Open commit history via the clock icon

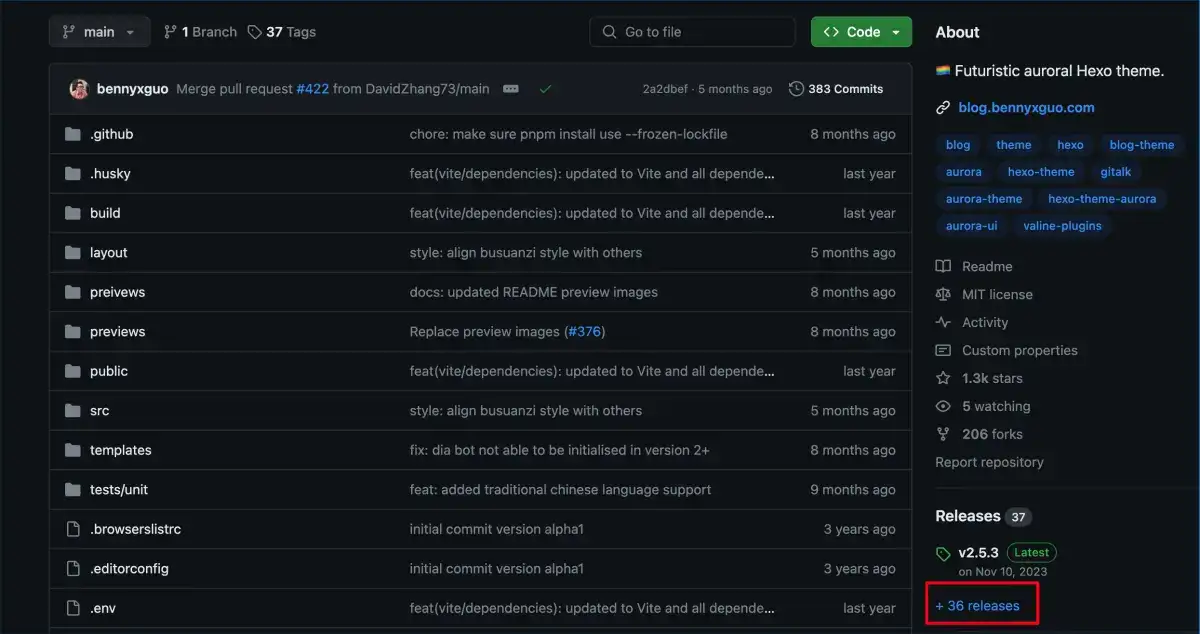coord(797,89)
